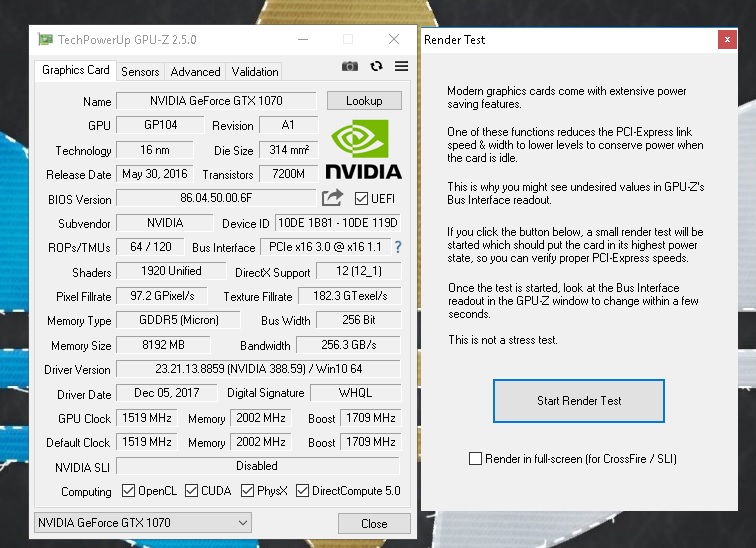
Task: Open the NVIDIA GeForce GTX 1070 dropdown
Action: [143, 523]
